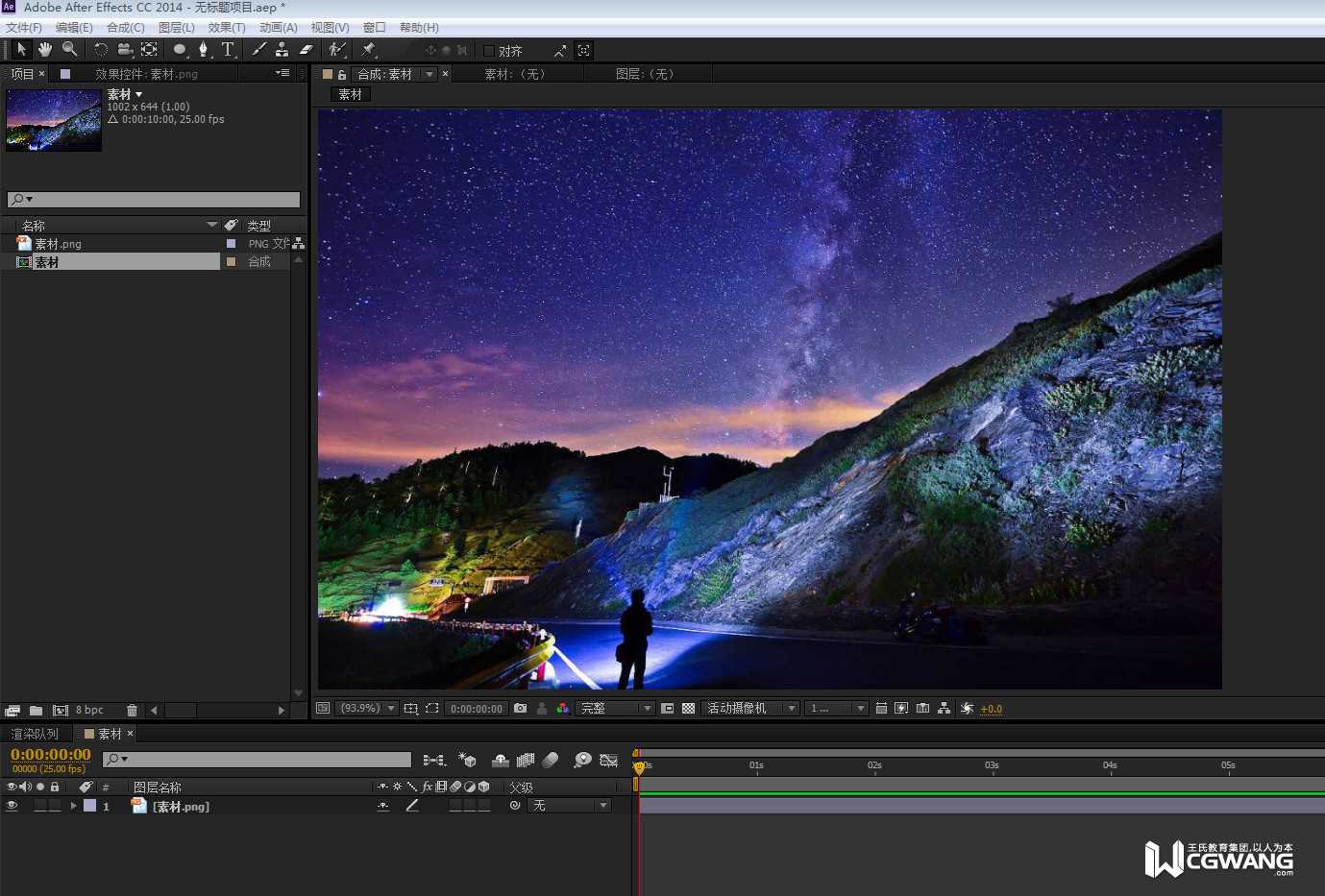The width and height of the screenshot is (1325, 896).
Task: Select the Clone Stamp tool
Action: (x=282, y=49)
